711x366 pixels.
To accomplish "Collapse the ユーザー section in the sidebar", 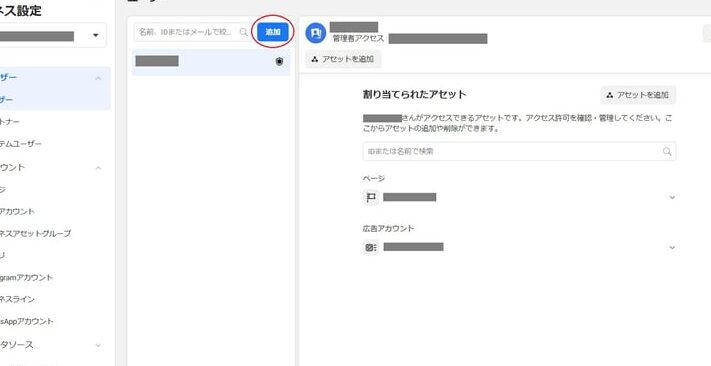I will [98, 78].
